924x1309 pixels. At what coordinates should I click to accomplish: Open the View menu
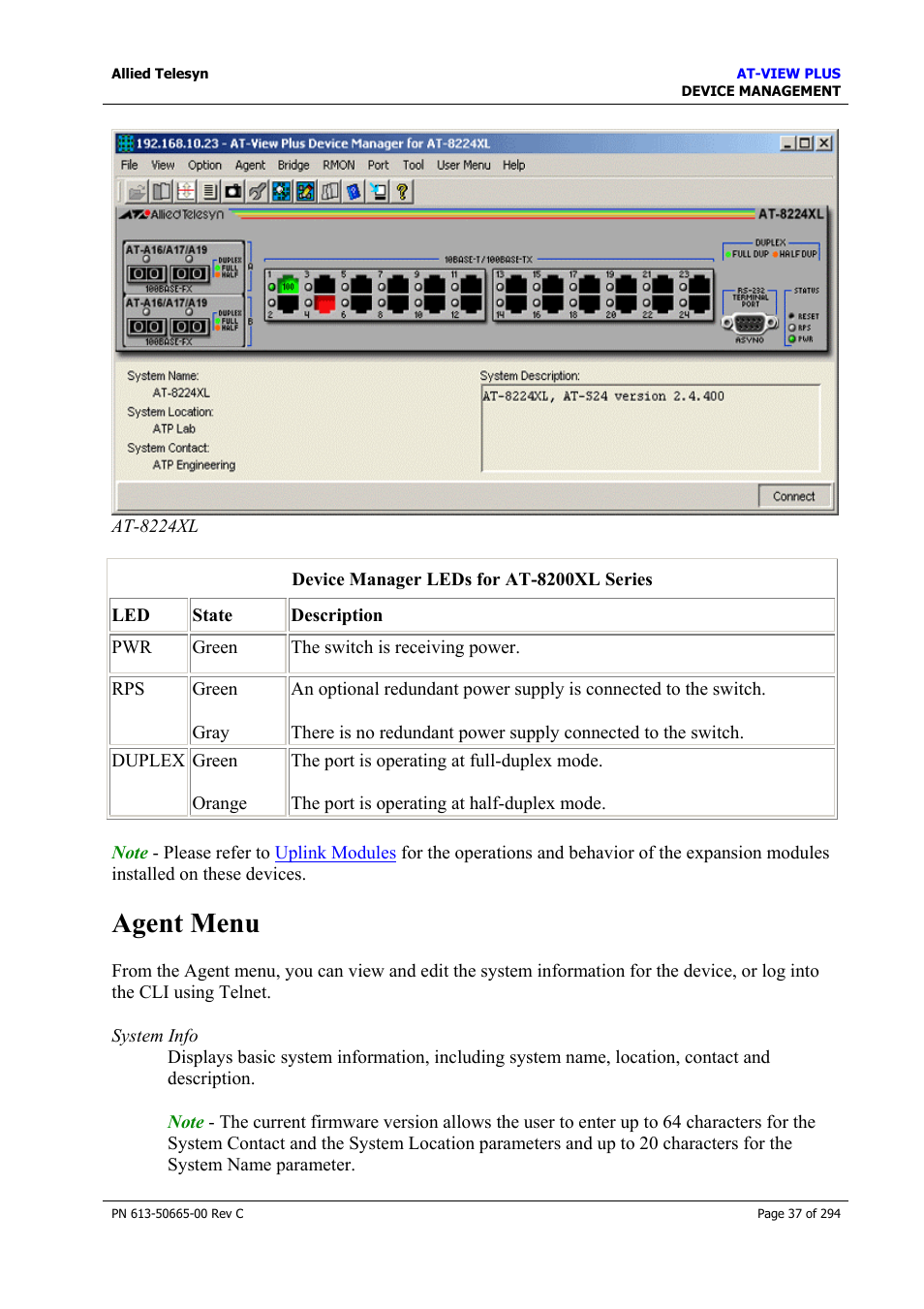pyautogui.click(x=163, y=166)
